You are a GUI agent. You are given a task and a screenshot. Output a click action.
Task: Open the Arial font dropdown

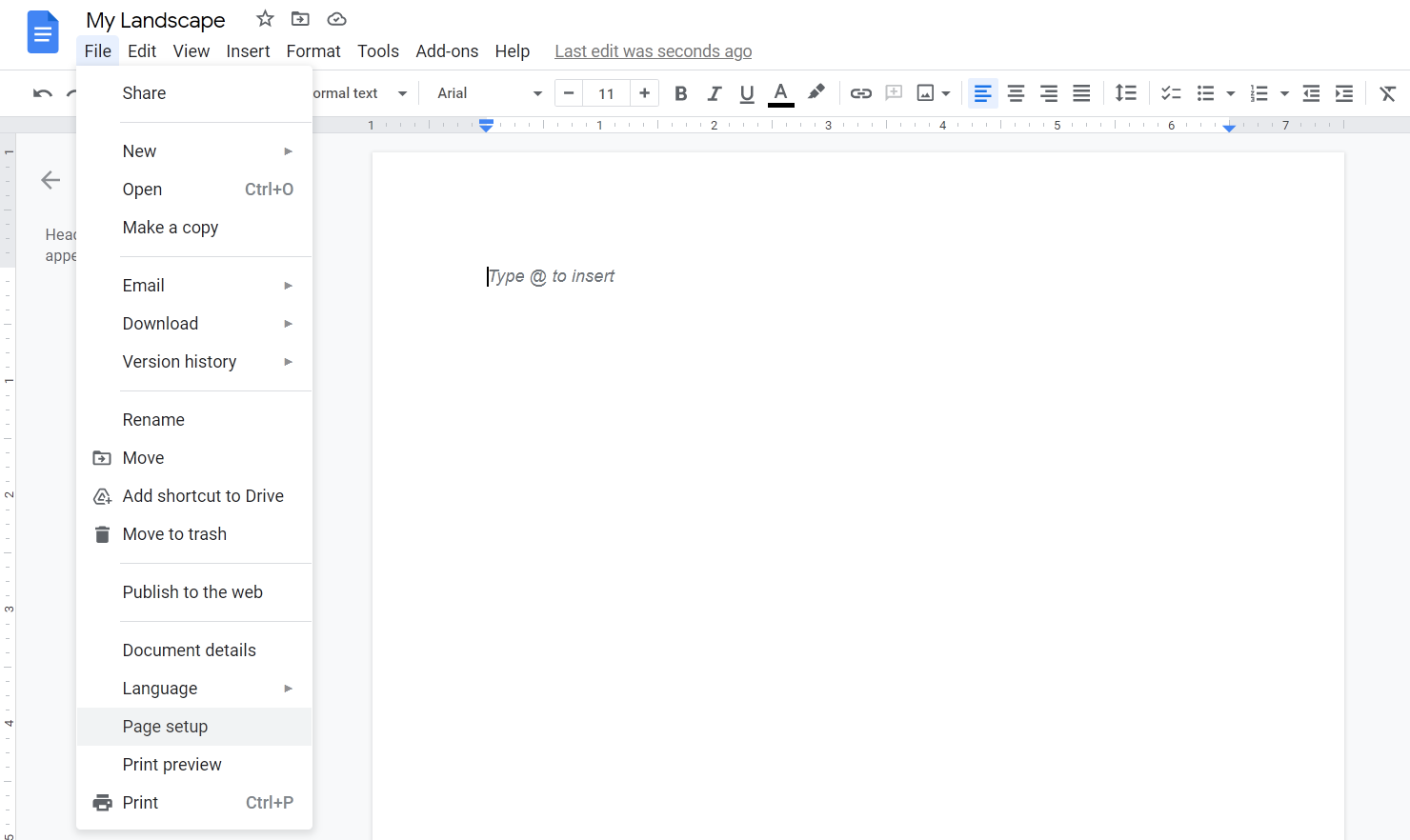point(486,92)
